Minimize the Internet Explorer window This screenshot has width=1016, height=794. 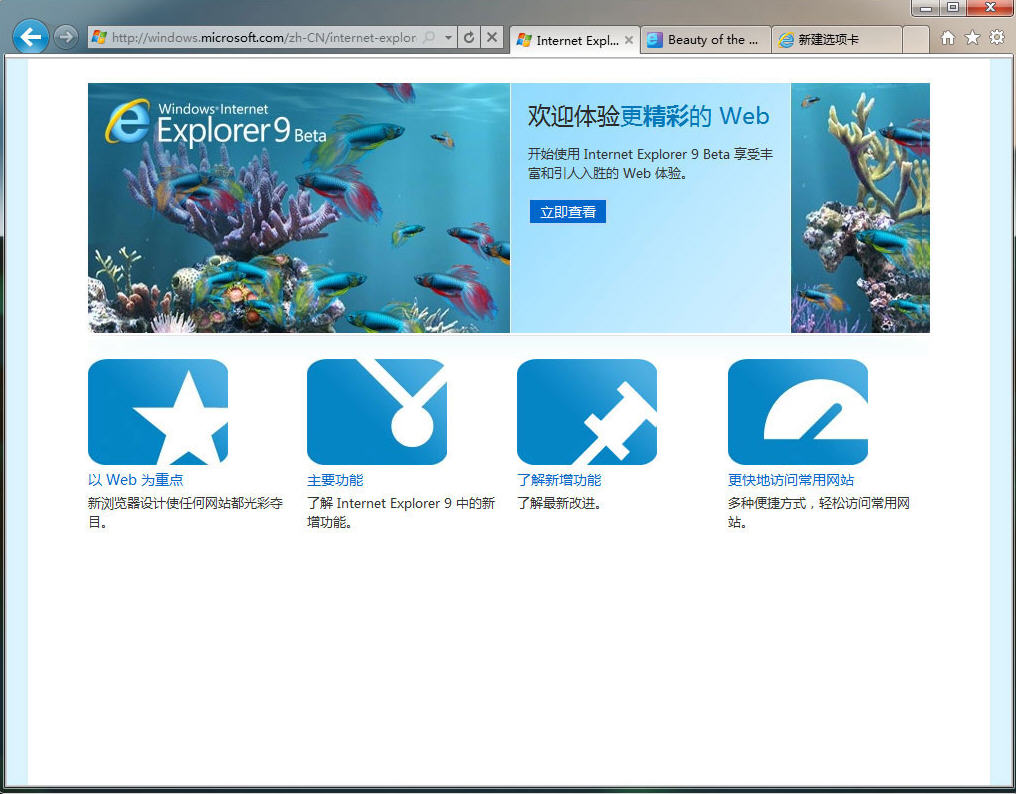(x=926, y=8)
